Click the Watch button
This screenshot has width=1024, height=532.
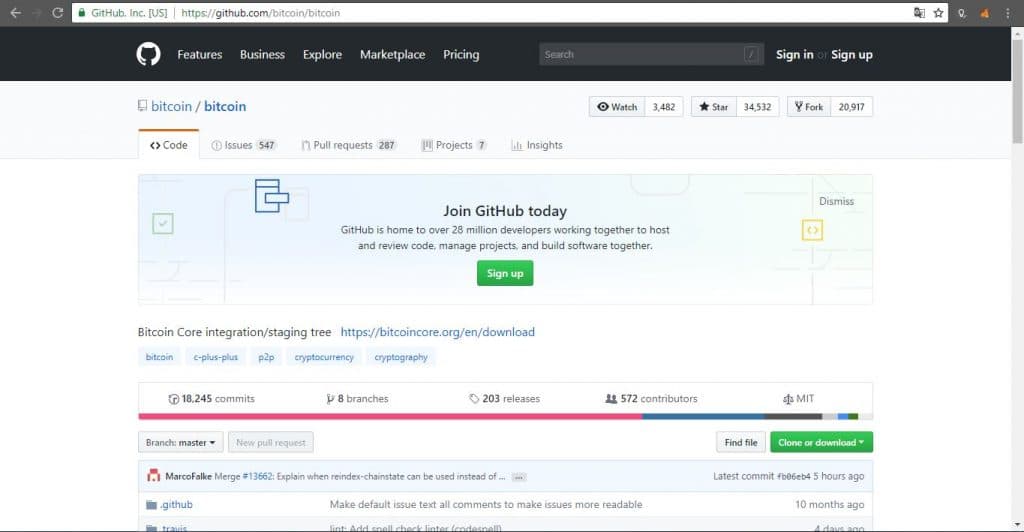(617, 107)
